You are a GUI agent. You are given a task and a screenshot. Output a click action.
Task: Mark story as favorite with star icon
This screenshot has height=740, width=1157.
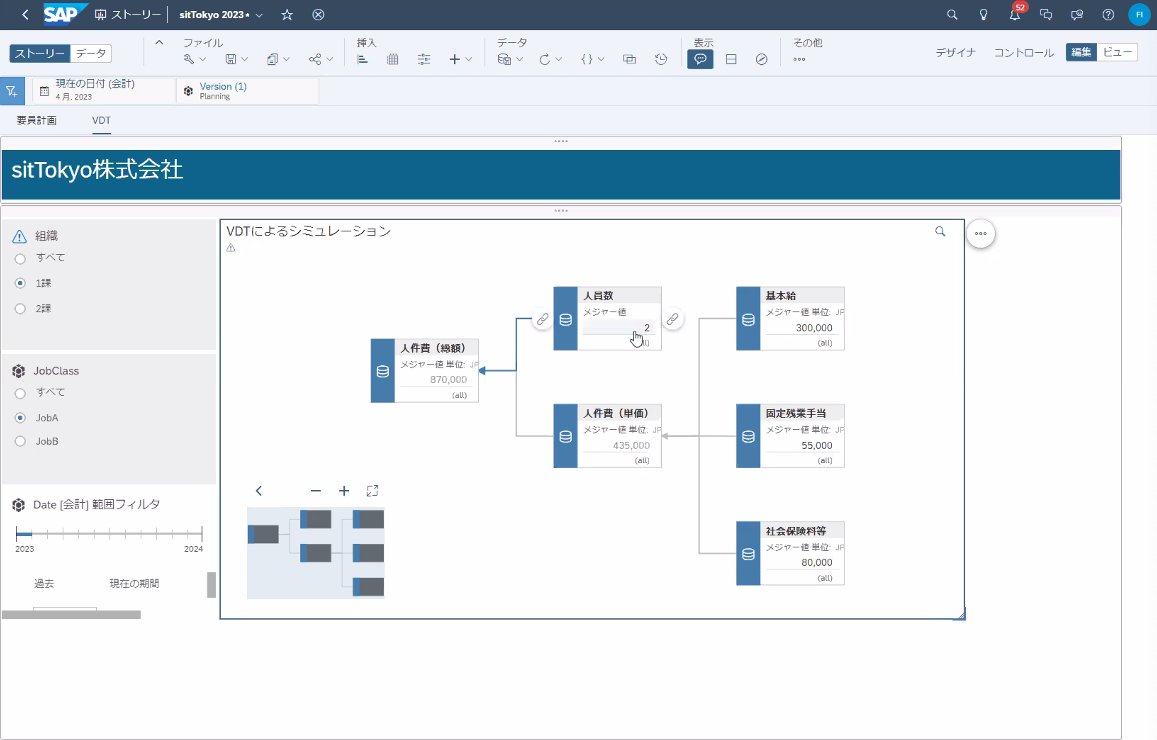(x=287, y=15)
